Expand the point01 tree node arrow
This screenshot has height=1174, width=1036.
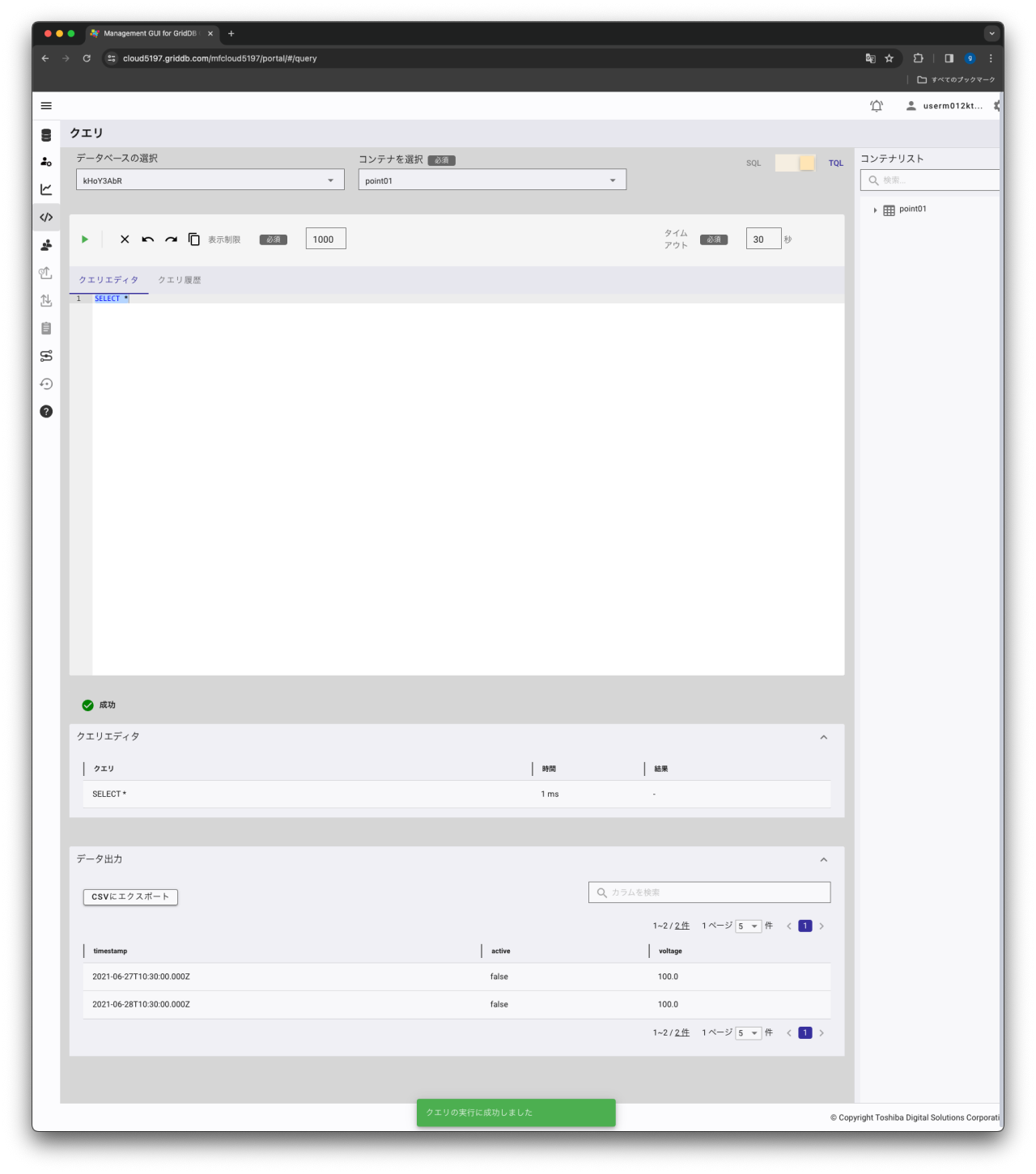point(875,210)
